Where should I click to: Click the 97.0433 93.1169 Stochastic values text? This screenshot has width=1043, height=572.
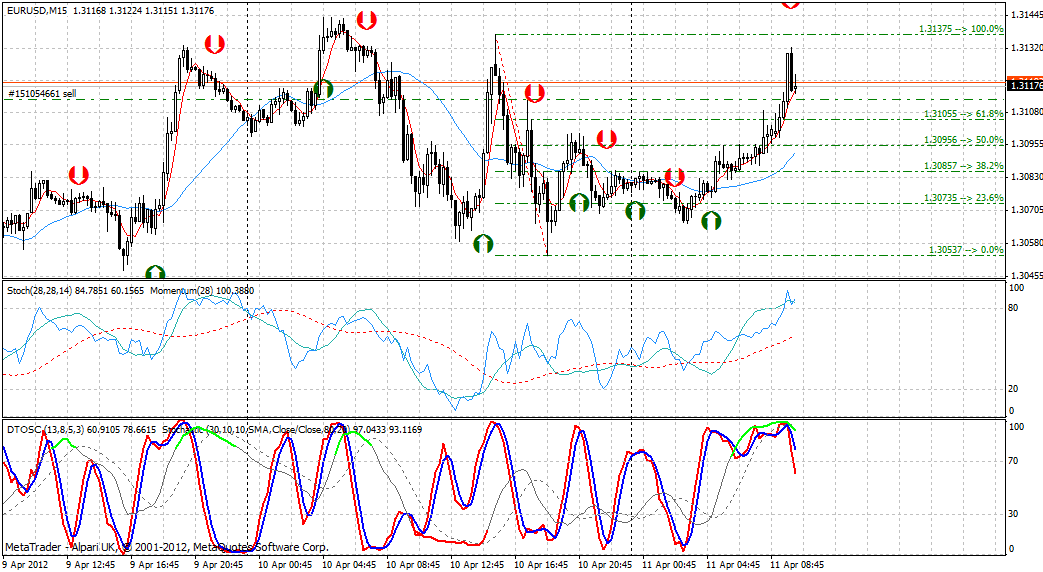coord(387,430)
